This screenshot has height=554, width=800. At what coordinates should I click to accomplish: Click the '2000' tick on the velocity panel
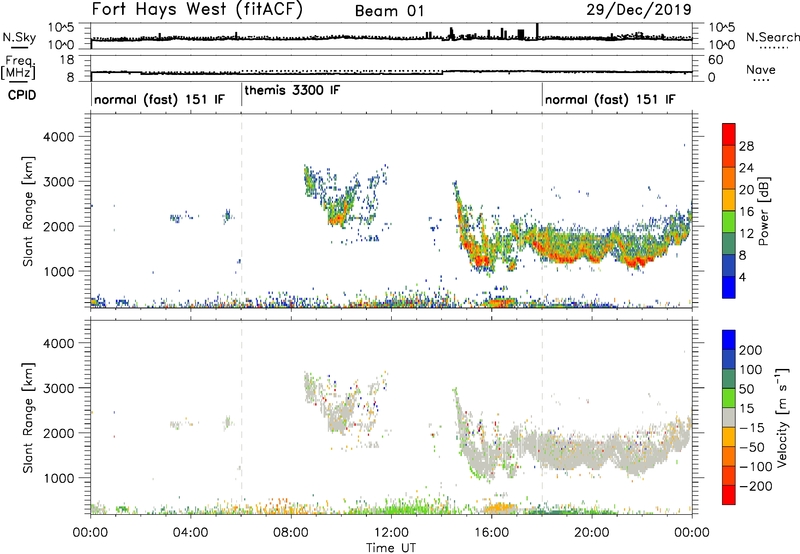(58, 433)
